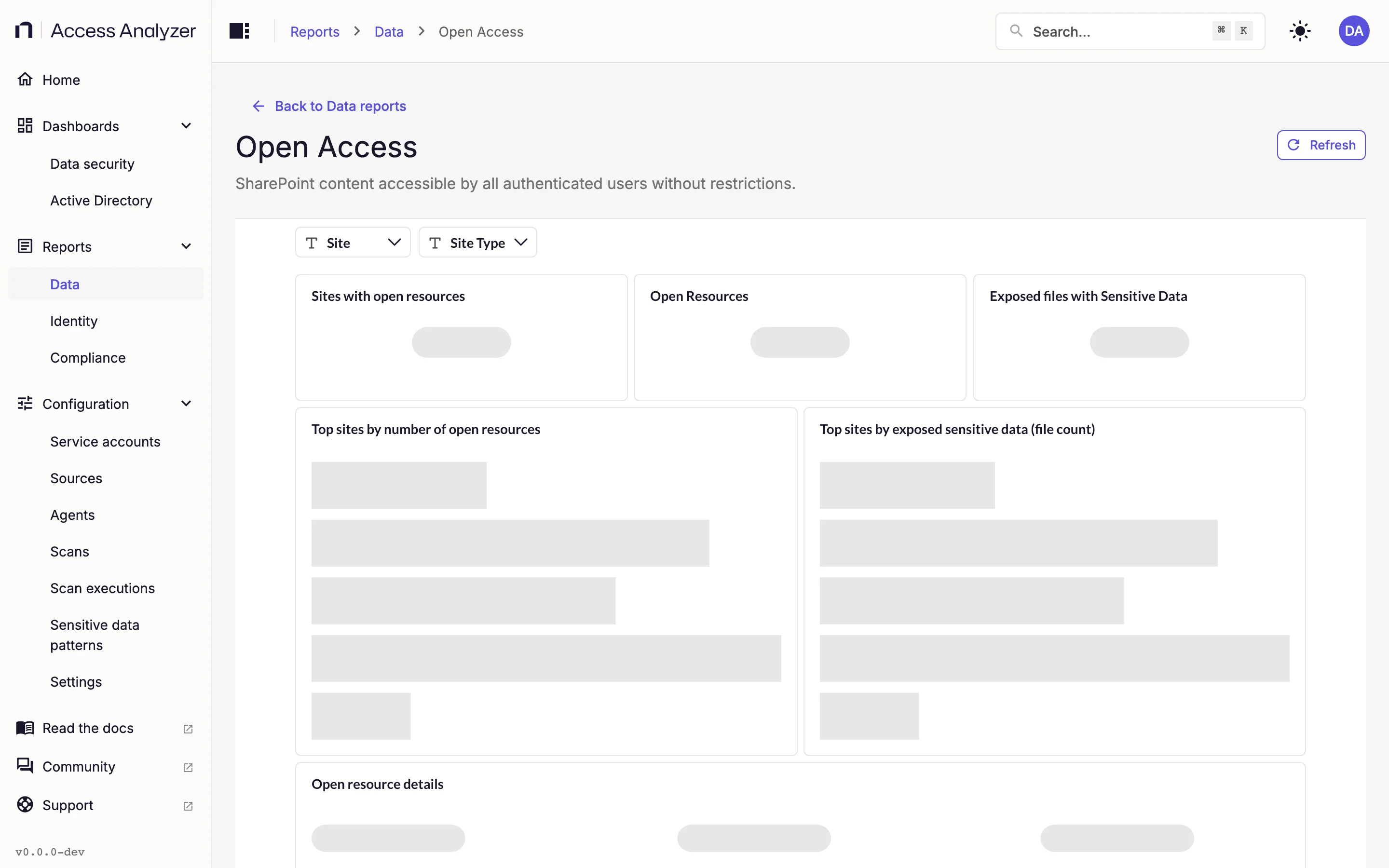Click the Community chat bubbles icon
1389x868 pixels.
[25, 766]
